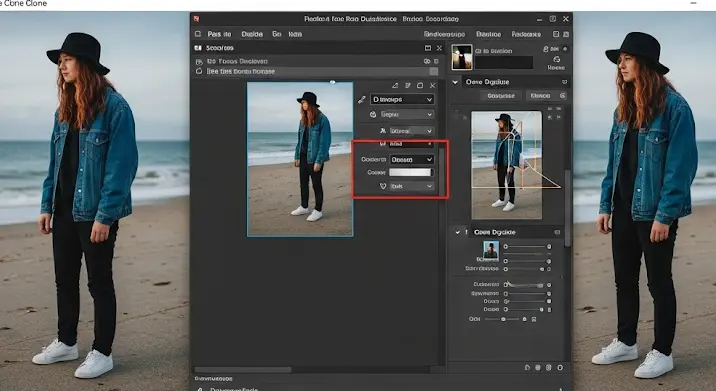Screen dimensions: 716x391
Task: Open the 'Ibak' dropdown beside the heart icon
Action: point(411,186)
